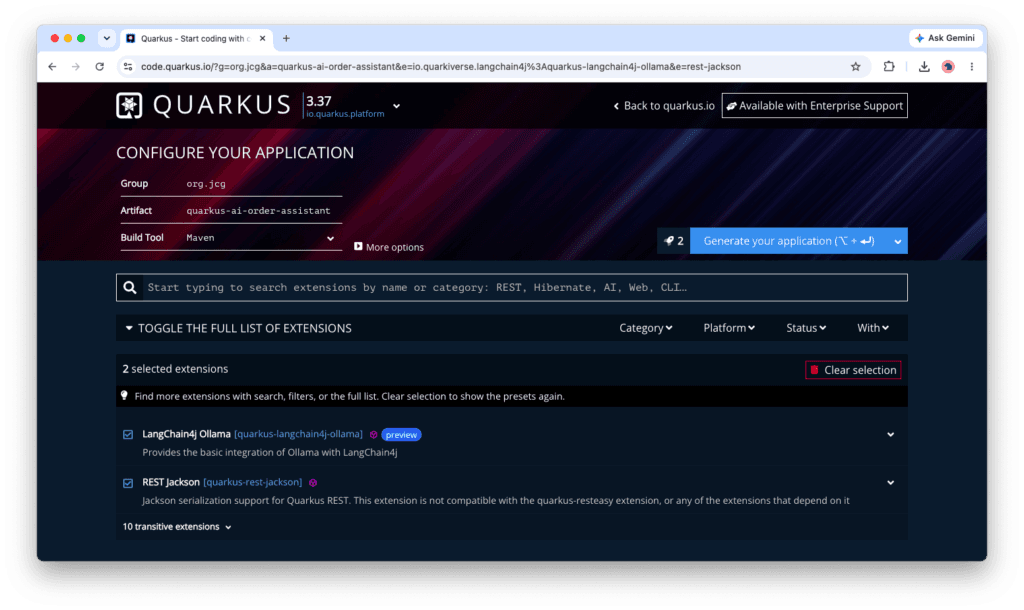Click the red trash icon in Clear selection
This screenshot has height=610, width=1024.
(x=814, y=370)
